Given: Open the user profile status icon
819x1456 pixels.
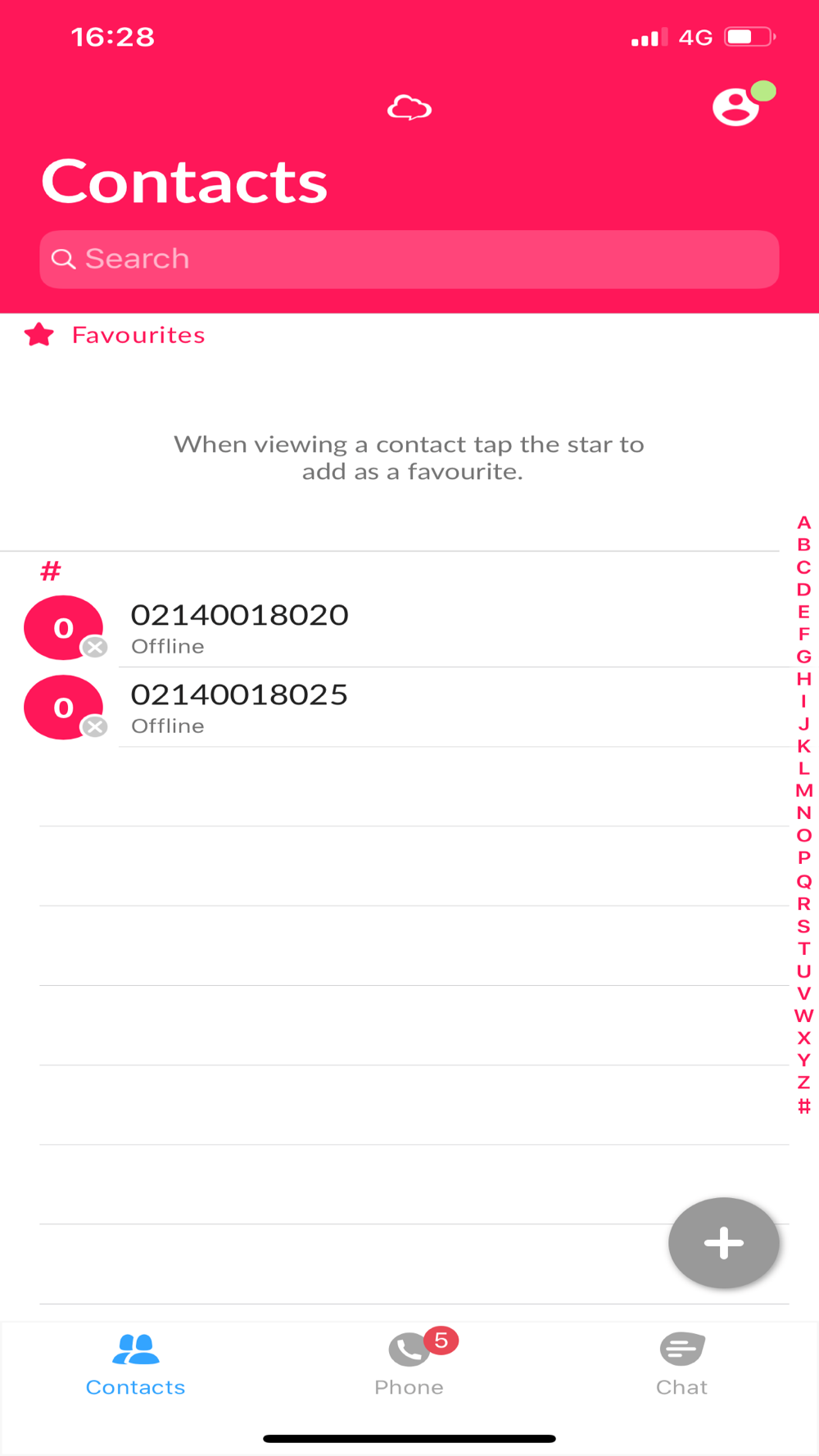Looking at the screenshot, I should 743,104.
